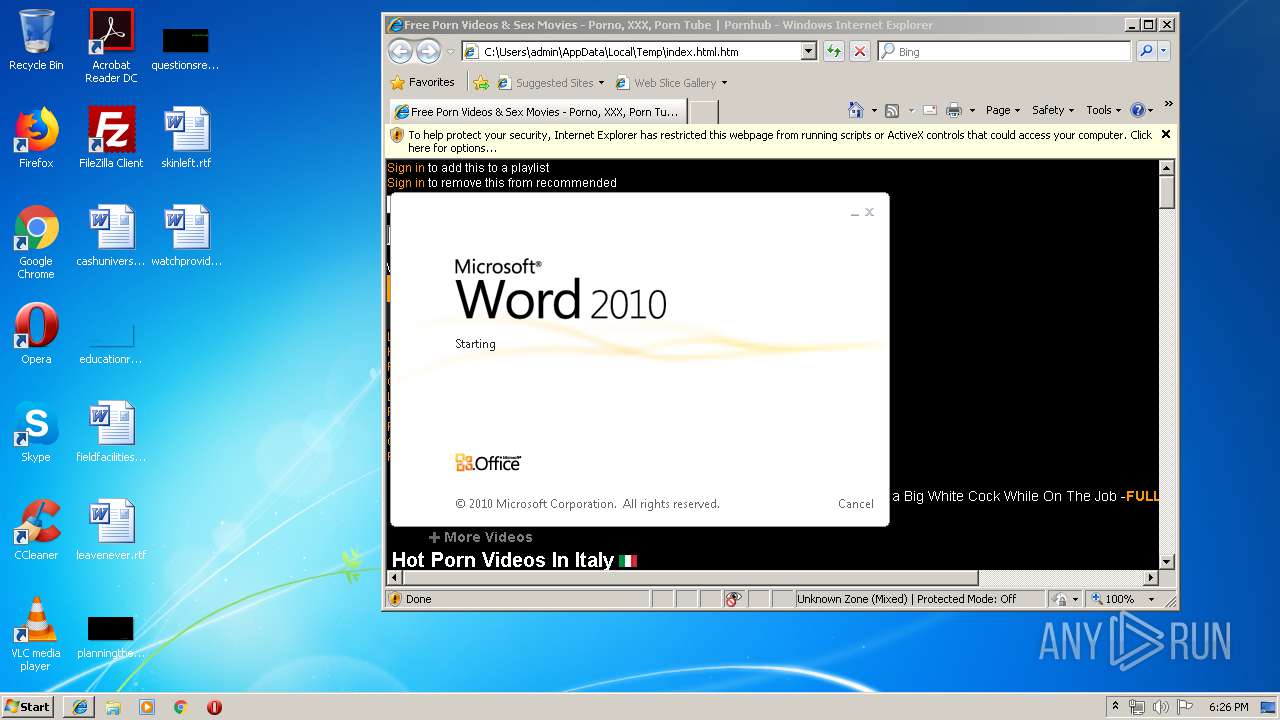Click the red Stop loading button
1280x720 pixels.
coord(859,51)
